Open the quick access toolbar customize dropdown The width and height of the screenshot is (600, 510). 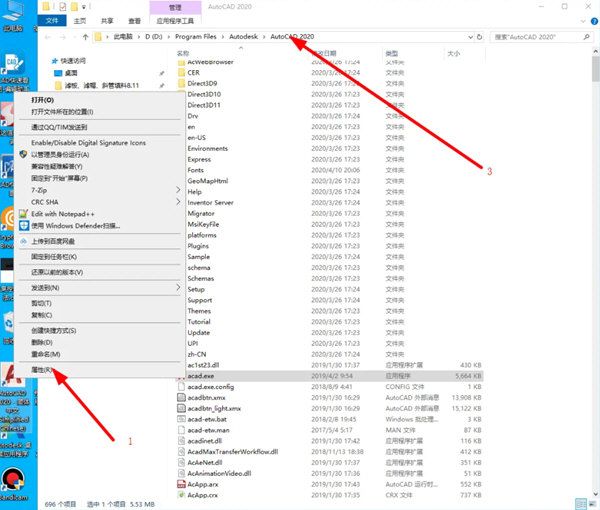click(x=84, y=7)
